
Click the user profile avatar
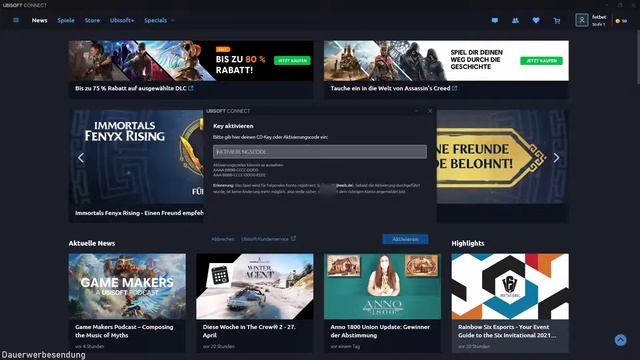tap(582, 20)
